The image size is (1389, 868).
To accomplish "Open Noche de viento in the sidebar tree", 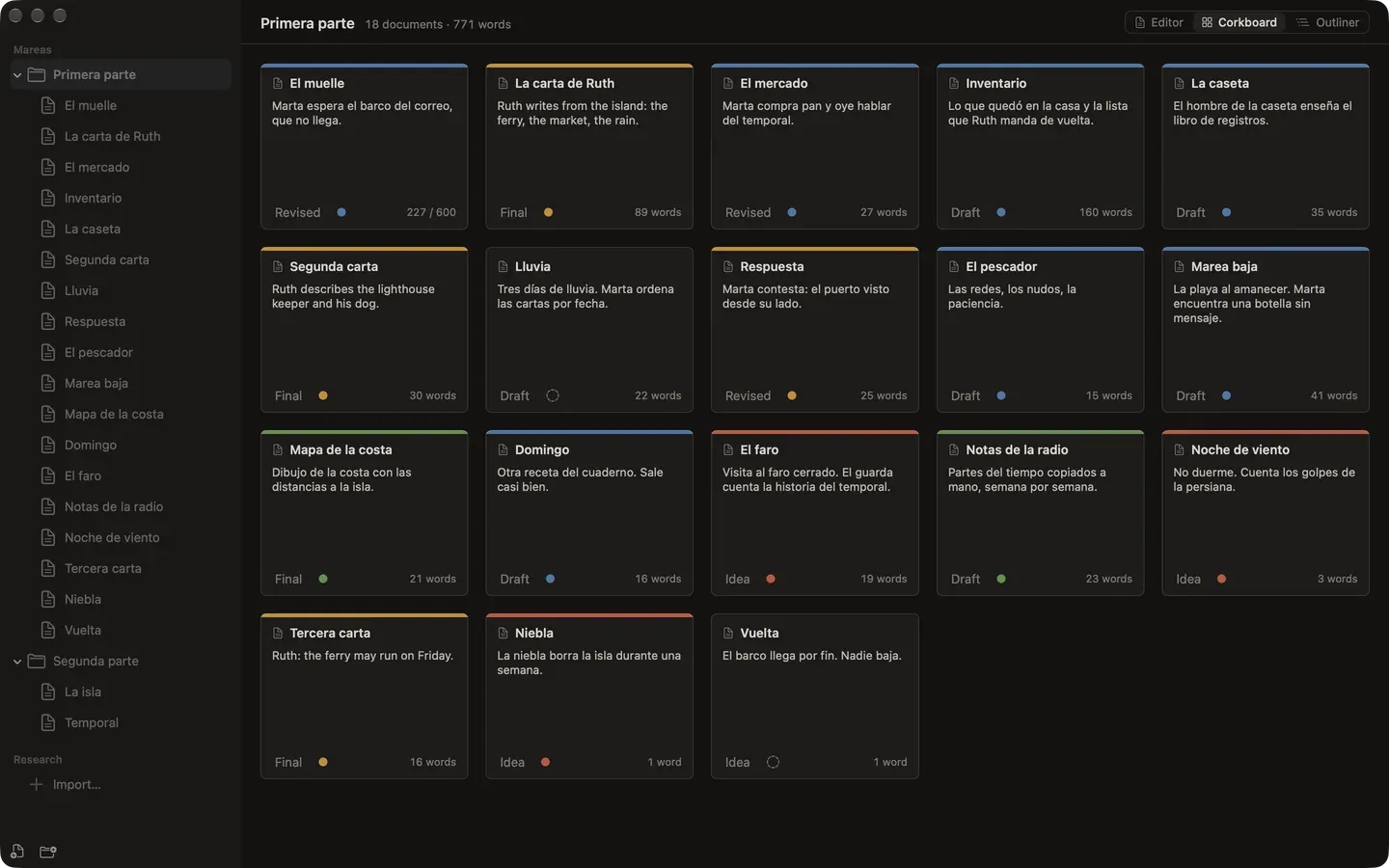I will (x=121, y=537).
